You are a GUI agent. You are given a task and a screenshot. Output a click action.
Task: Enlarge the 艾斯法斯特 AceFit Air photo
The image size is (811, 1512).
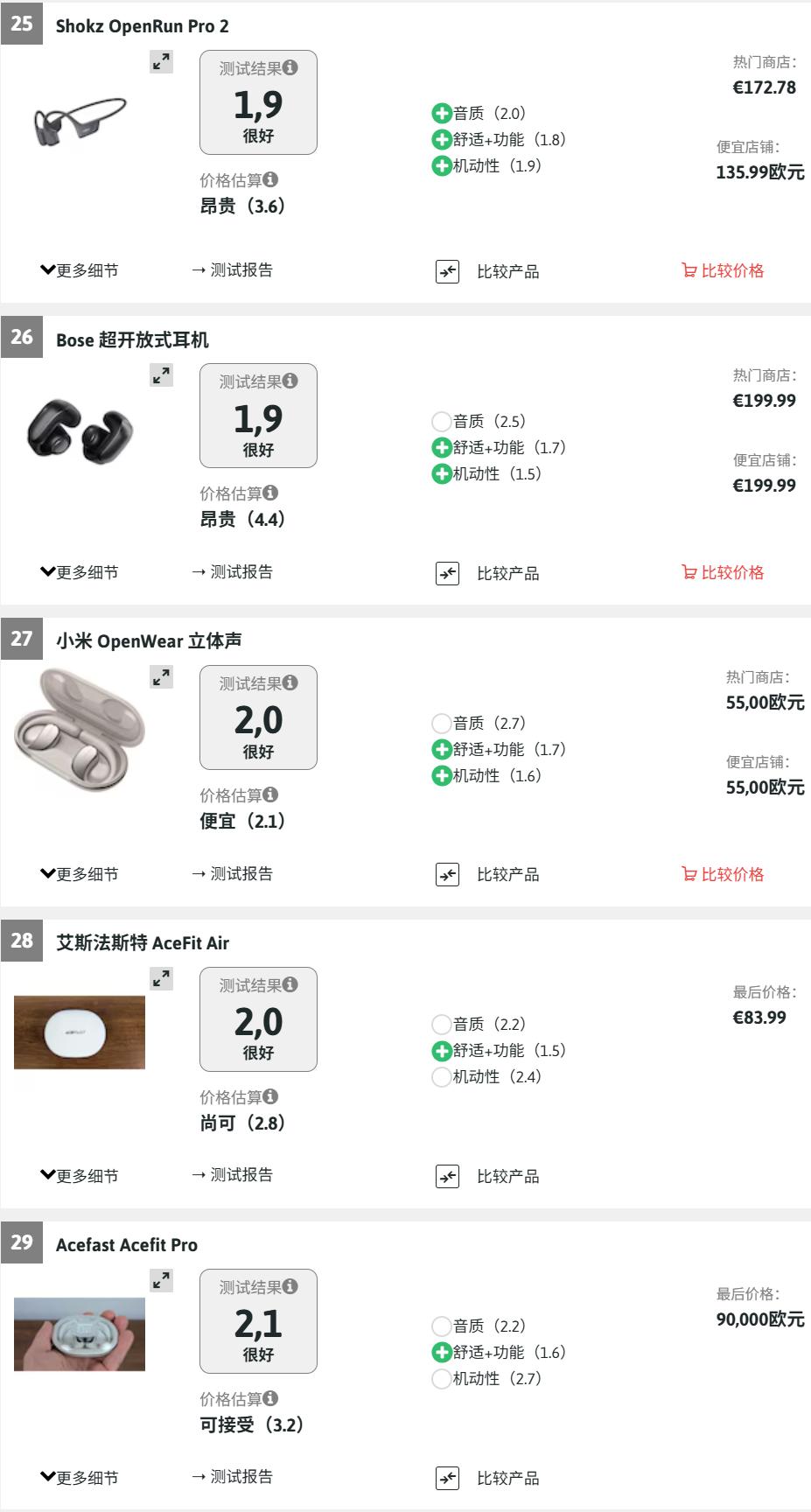pyautogui.click(x=161, y=979)
